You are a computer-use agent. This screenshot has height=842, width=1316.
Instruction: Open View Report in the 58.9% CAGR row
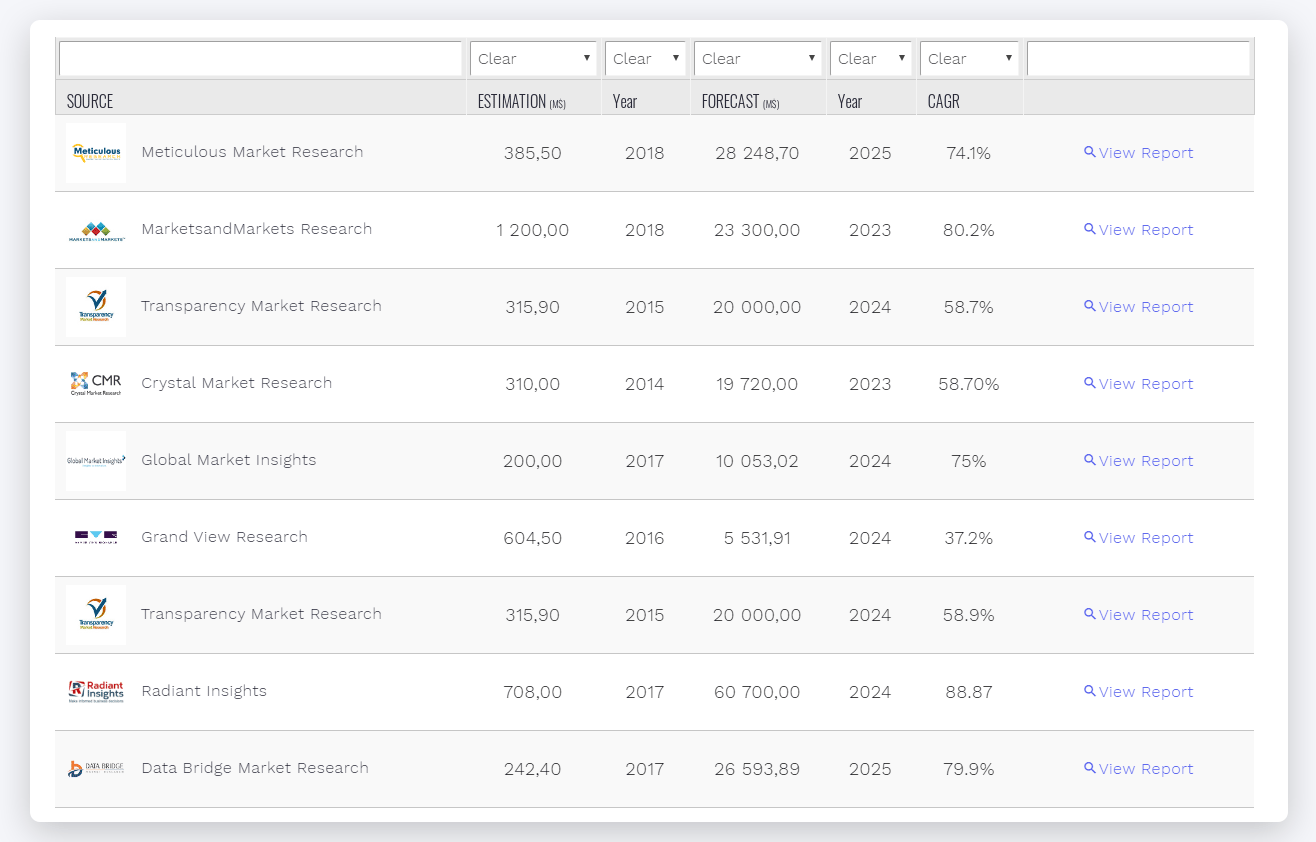(x=1139, y=615)
